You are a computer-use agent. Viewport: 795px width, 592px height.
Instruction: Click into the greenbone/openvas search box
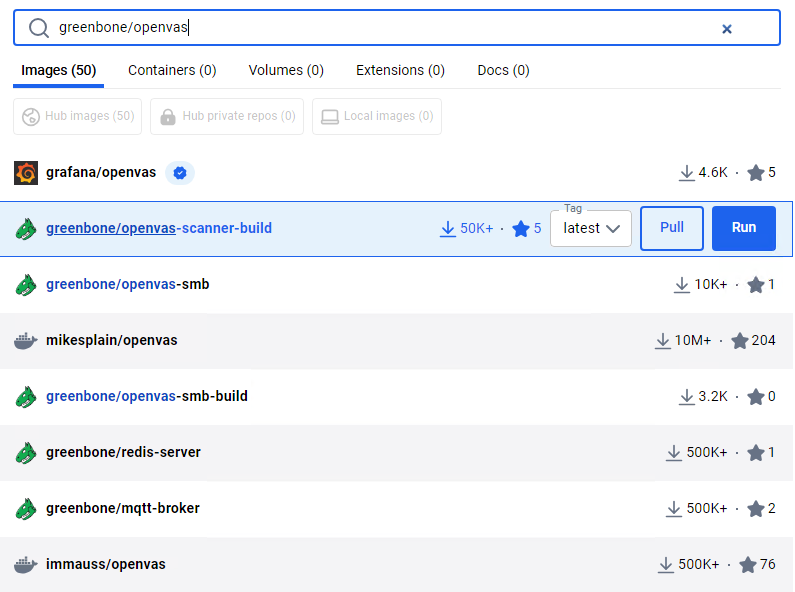click(x=396, y=27)
